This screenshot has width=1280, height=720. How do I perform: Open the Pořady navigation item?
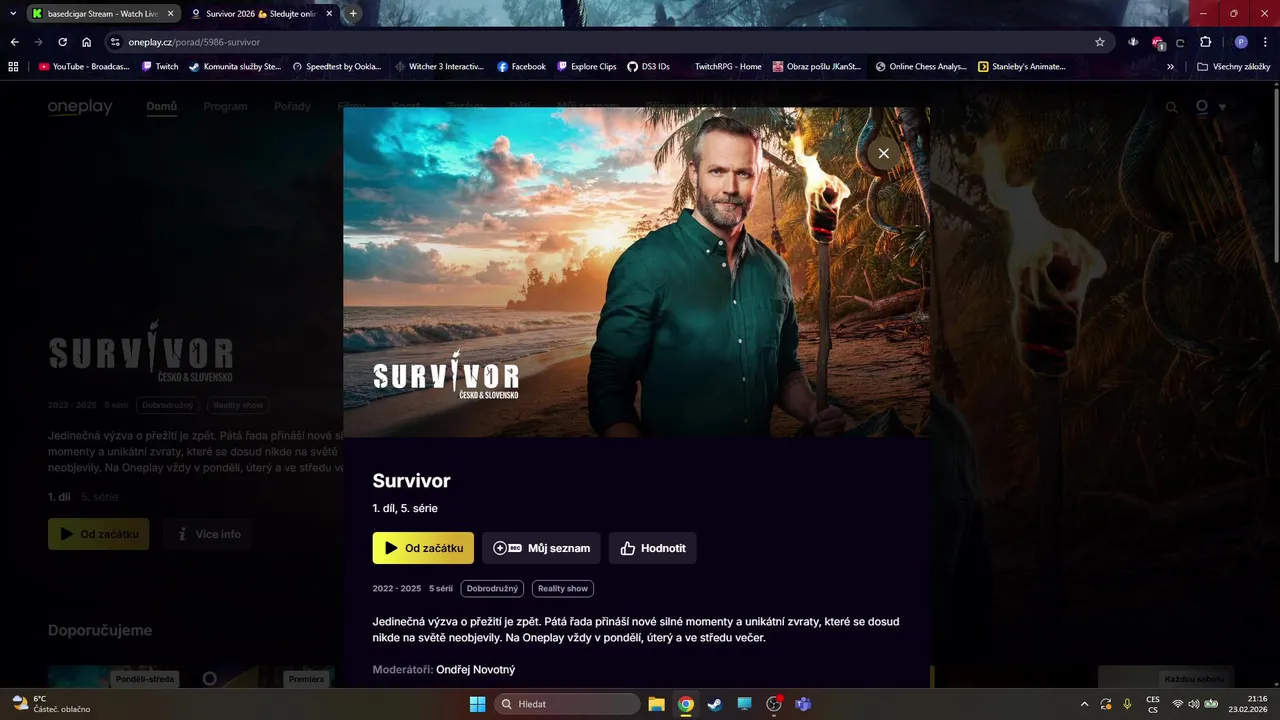(292, 106)
